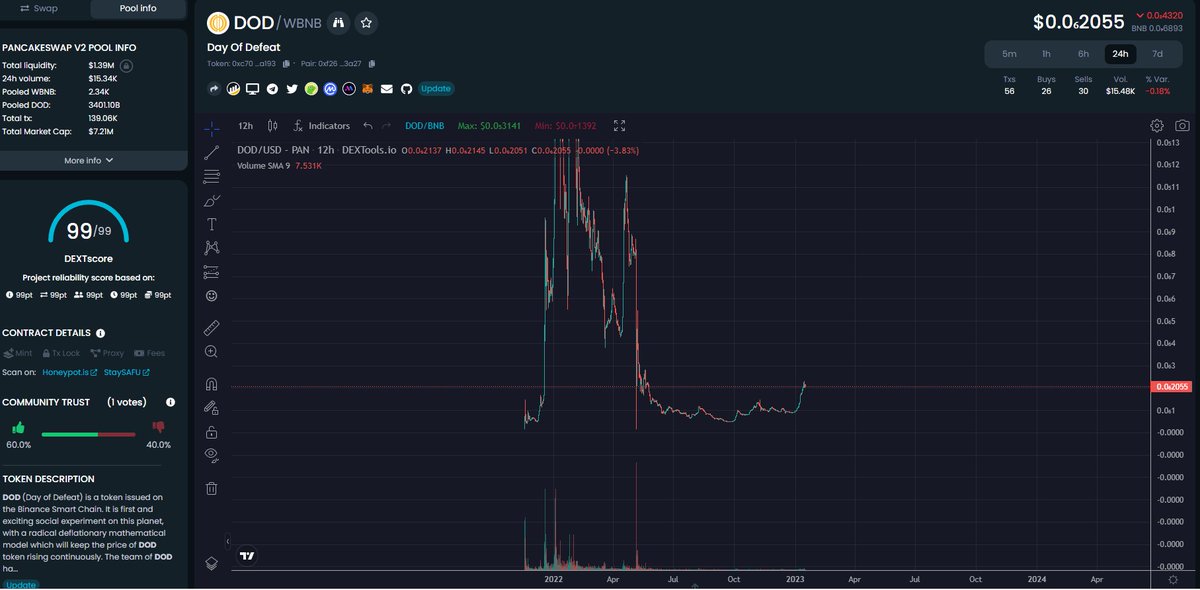
Task: Switch to the Pool info tab
Action: point(138,8)
